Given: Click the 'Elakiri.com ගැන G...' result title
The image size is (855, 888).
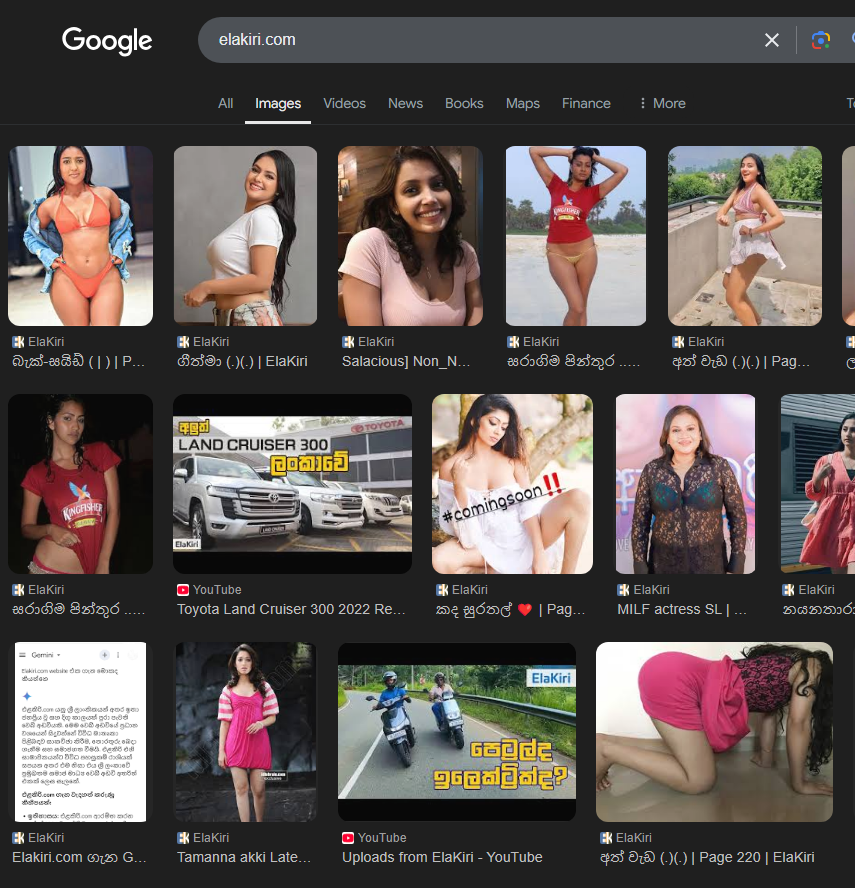Looking at the screenshot, I should (79, 857).
